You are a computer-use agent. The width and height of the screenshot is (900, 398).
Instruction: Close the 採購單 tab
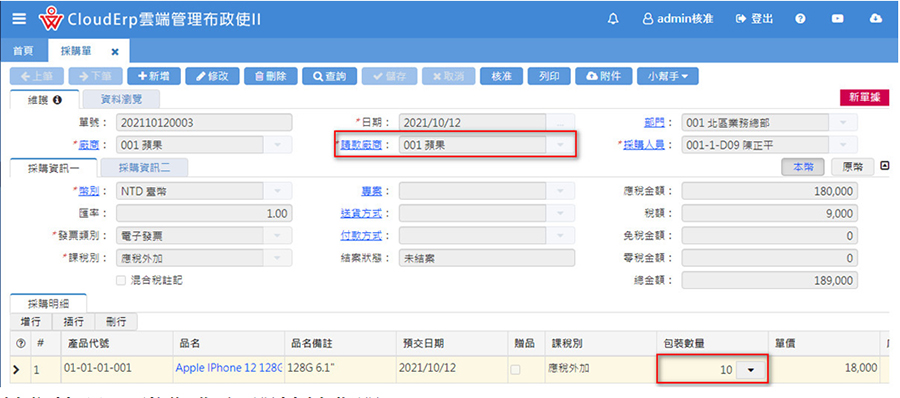tap(115, 52)
